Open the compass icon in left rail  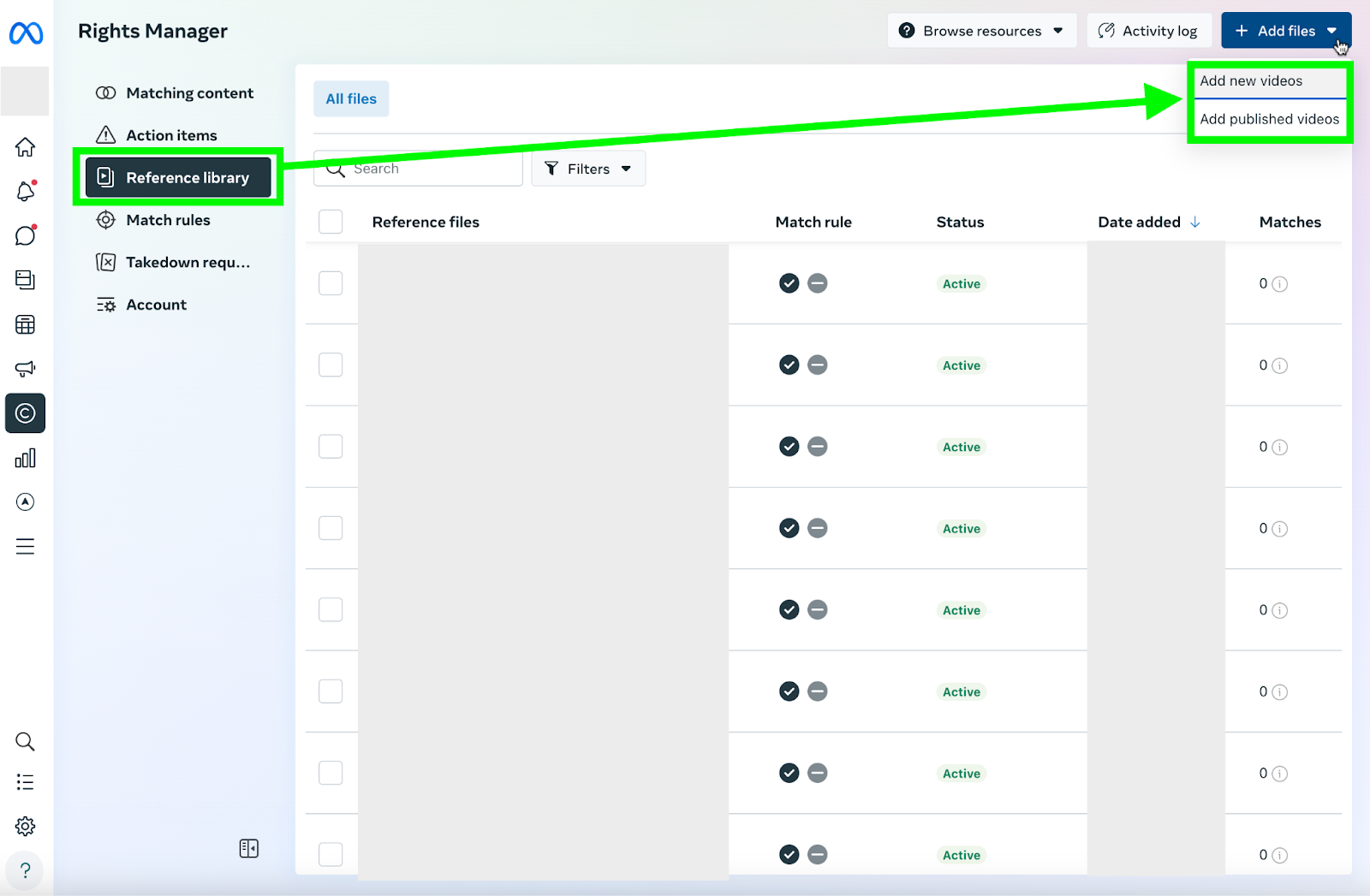(26, 501)
